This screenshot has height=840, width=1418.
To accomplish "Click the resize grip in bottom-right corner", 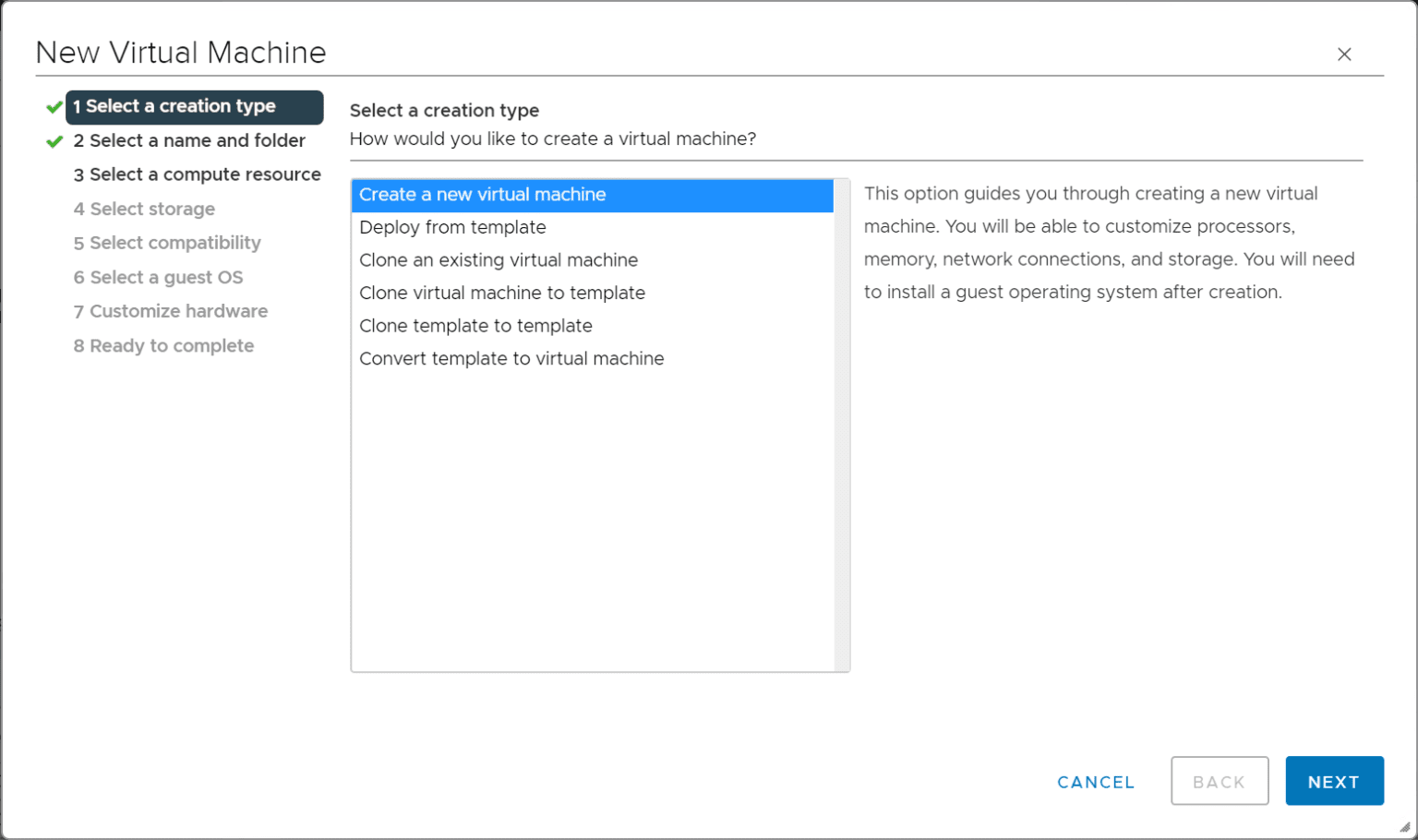I will pyautogui.click(x=1405, y=829).
